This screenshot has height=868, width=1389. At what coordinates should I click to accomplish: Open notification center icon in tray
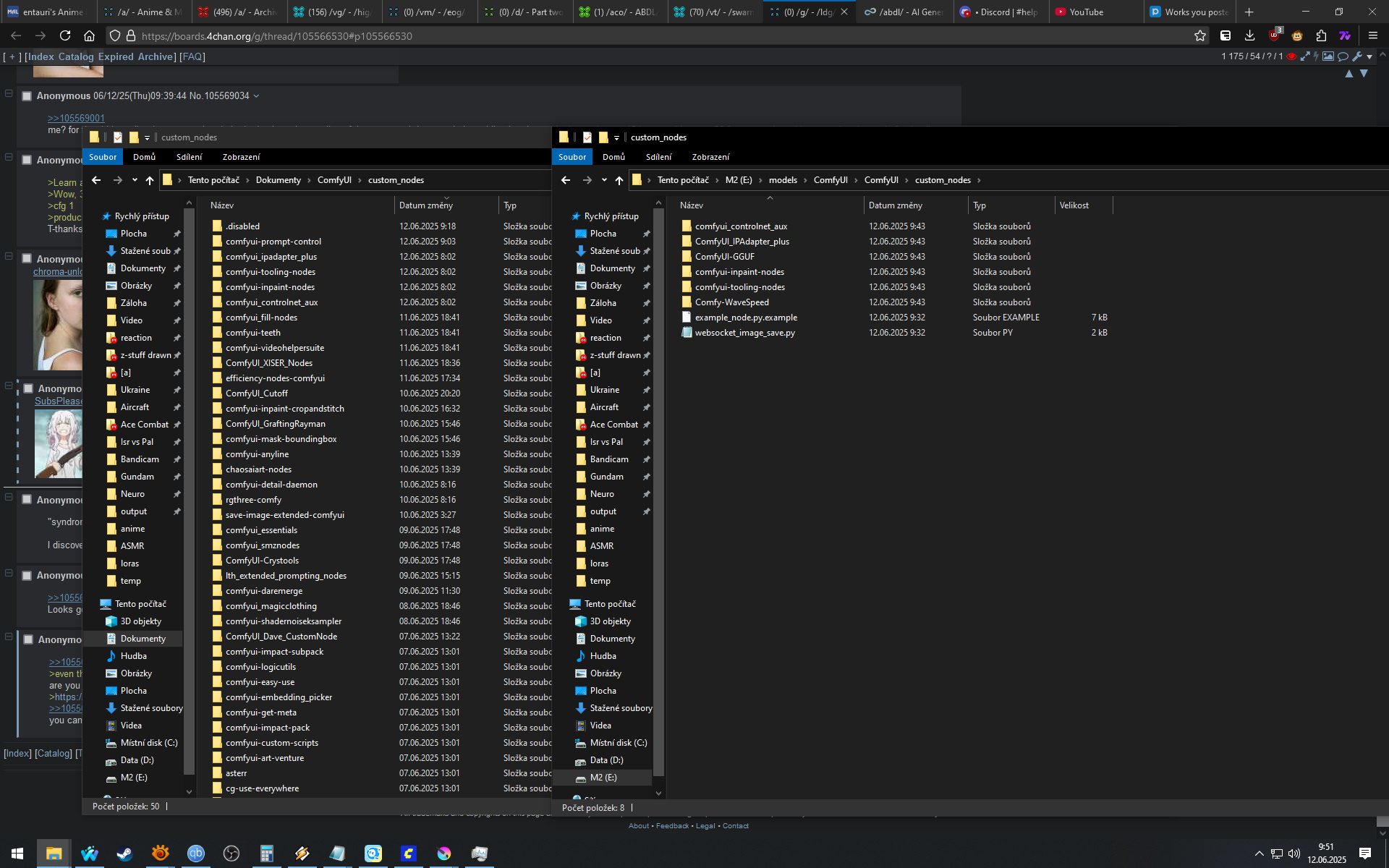(1364, 854)
